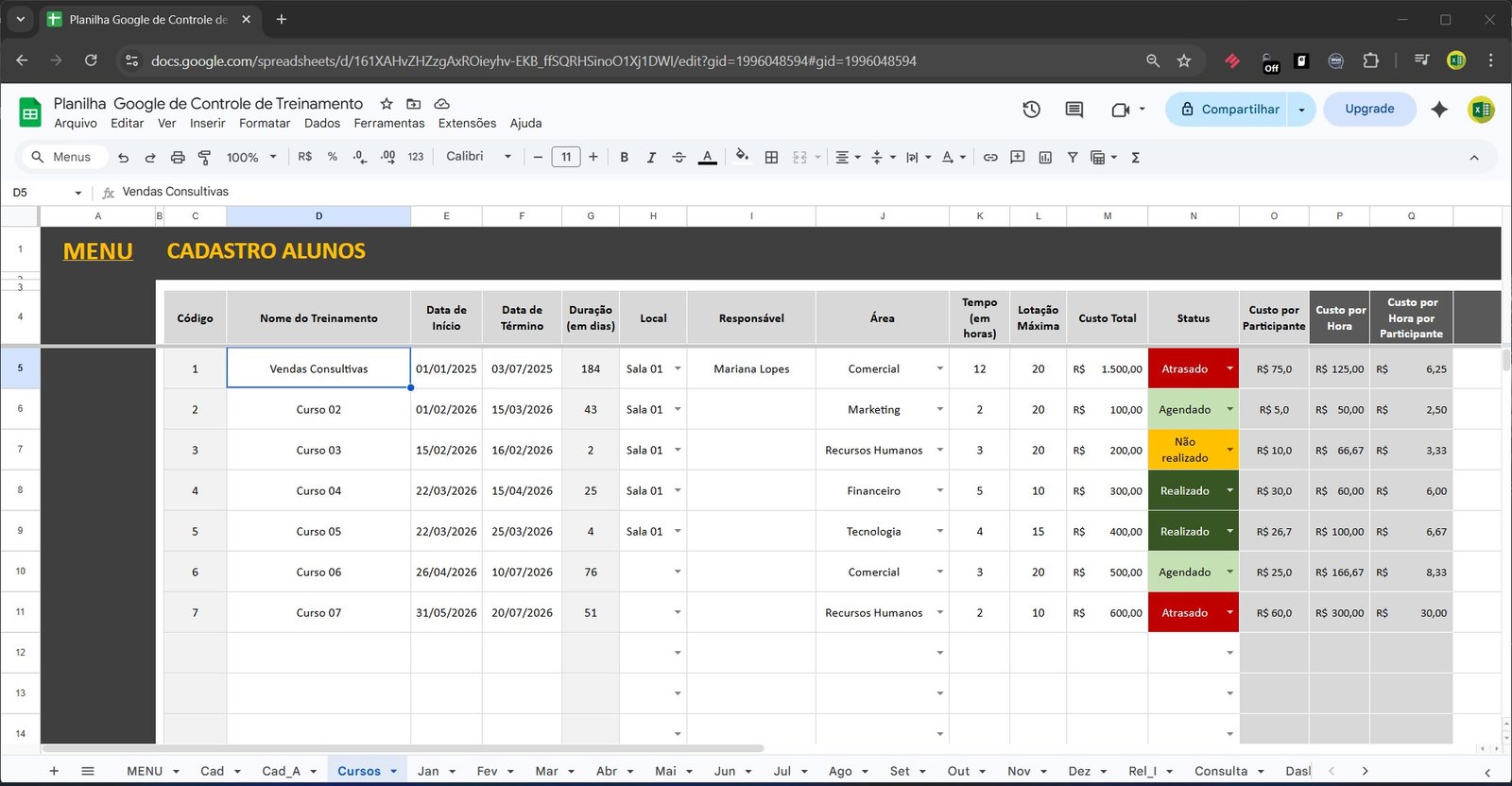
Task: Click the insert comment icon
Action: (1018, 158)
